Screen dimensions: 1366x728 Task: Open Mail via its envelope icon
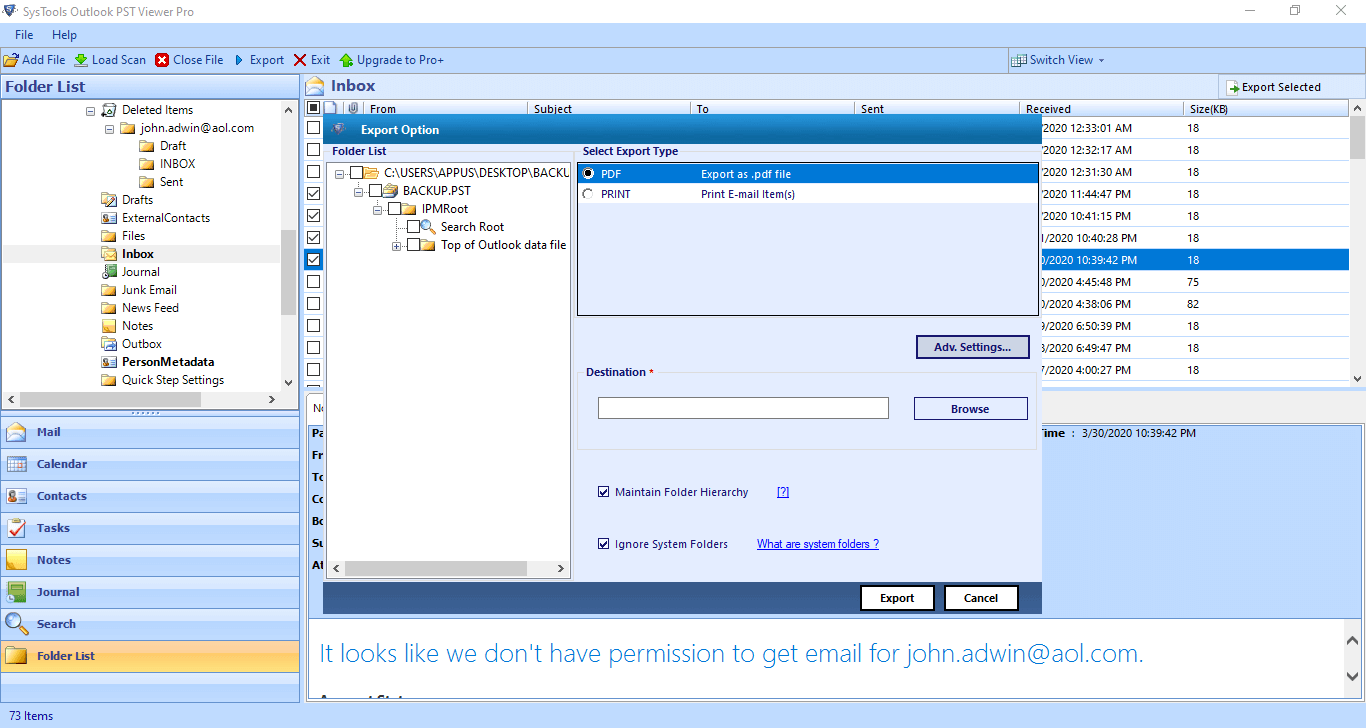click(x=17, y=432)
